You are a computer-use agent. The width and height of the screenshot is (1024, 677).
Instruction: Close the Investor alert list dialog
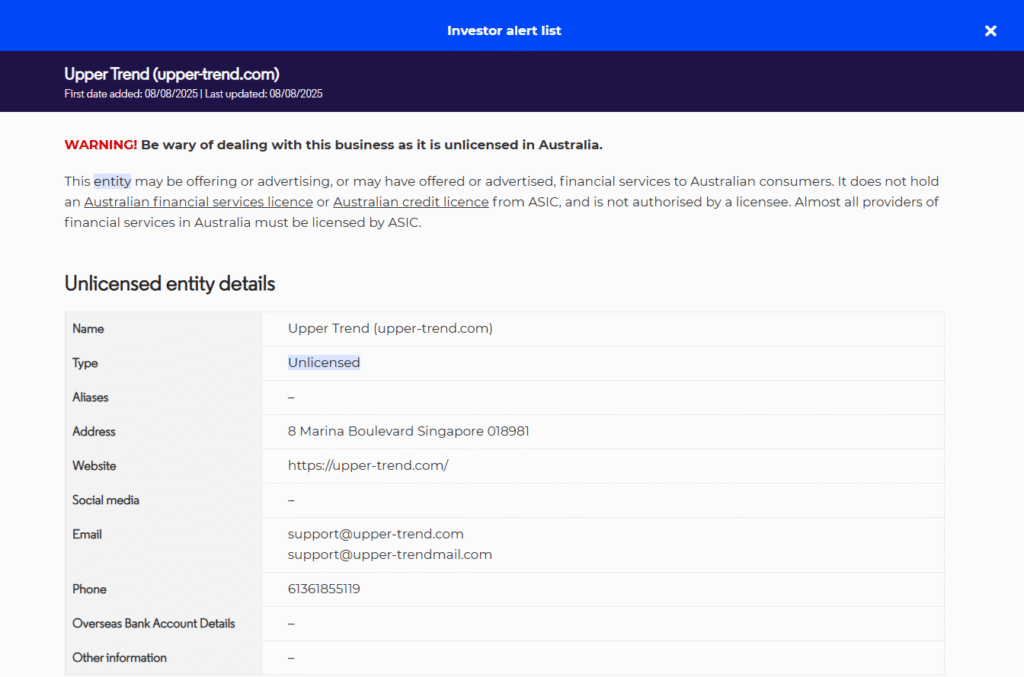(x=990, y=31)
